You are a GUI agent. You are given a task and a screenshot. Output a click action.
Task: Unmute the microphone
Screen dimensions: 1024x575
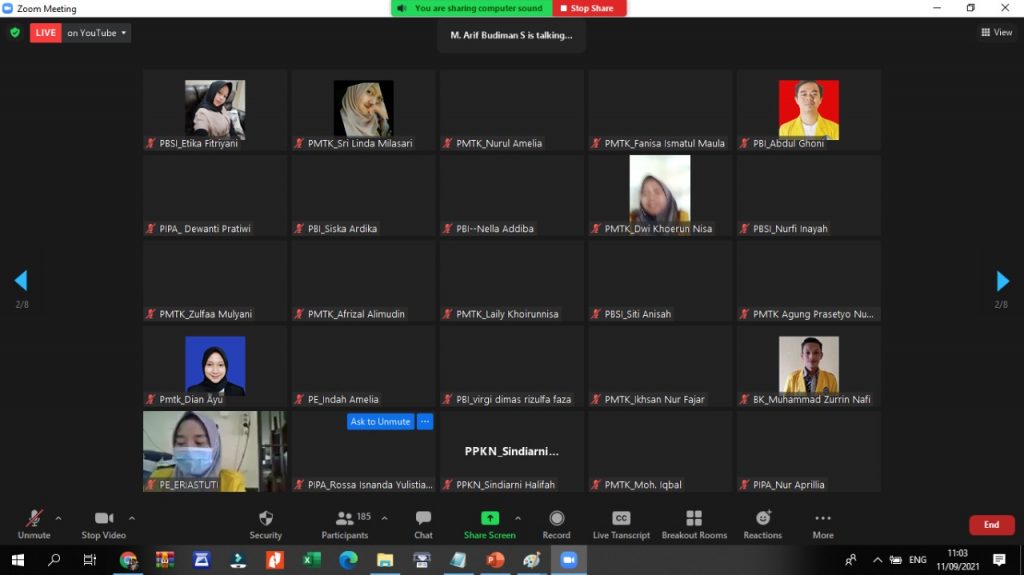34,519
